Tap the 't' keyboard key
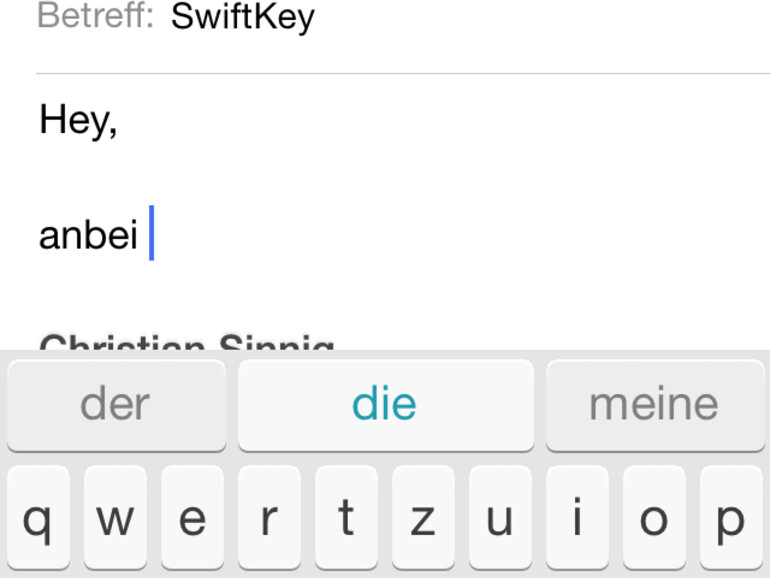The height and width of the screenshot is (578, 770). (x=346, y=520)
